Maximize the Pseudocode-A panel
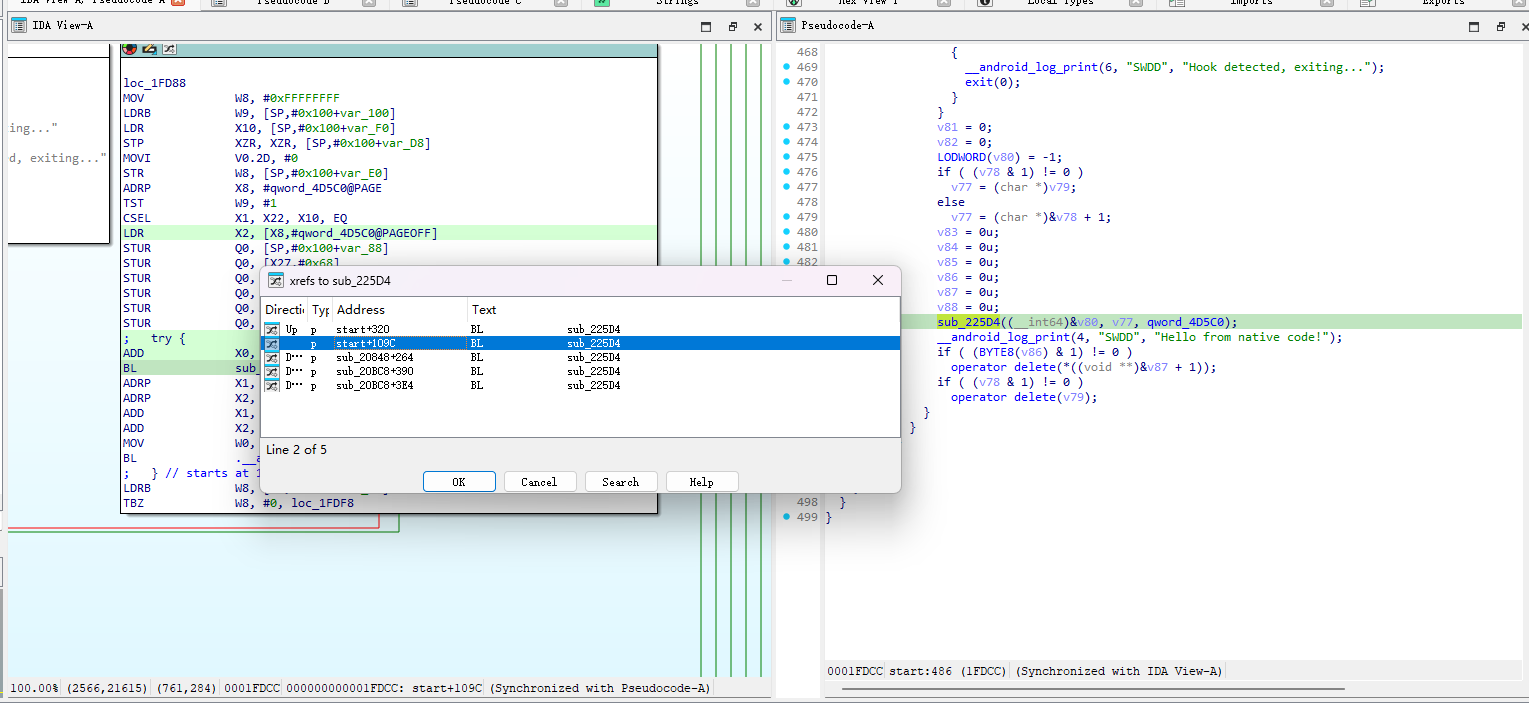1529x703 pixels. tap(1475, 26)
